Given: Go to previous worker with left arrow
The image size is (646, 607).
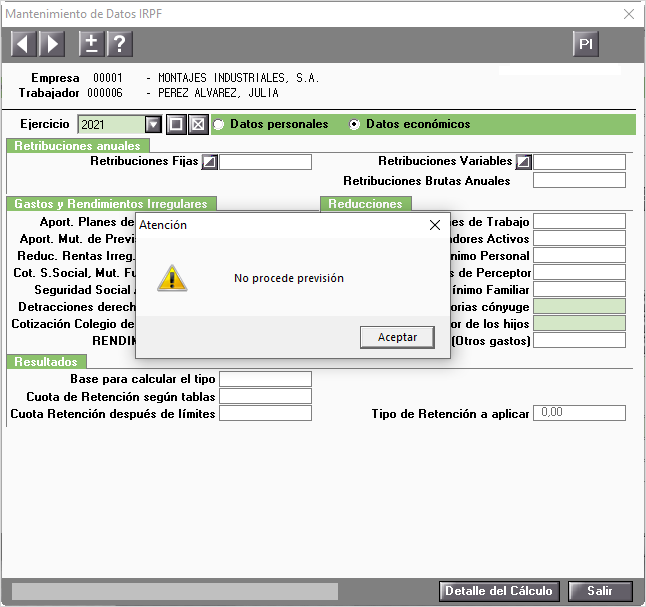Looking at the screenshot, I should point(24,44).
